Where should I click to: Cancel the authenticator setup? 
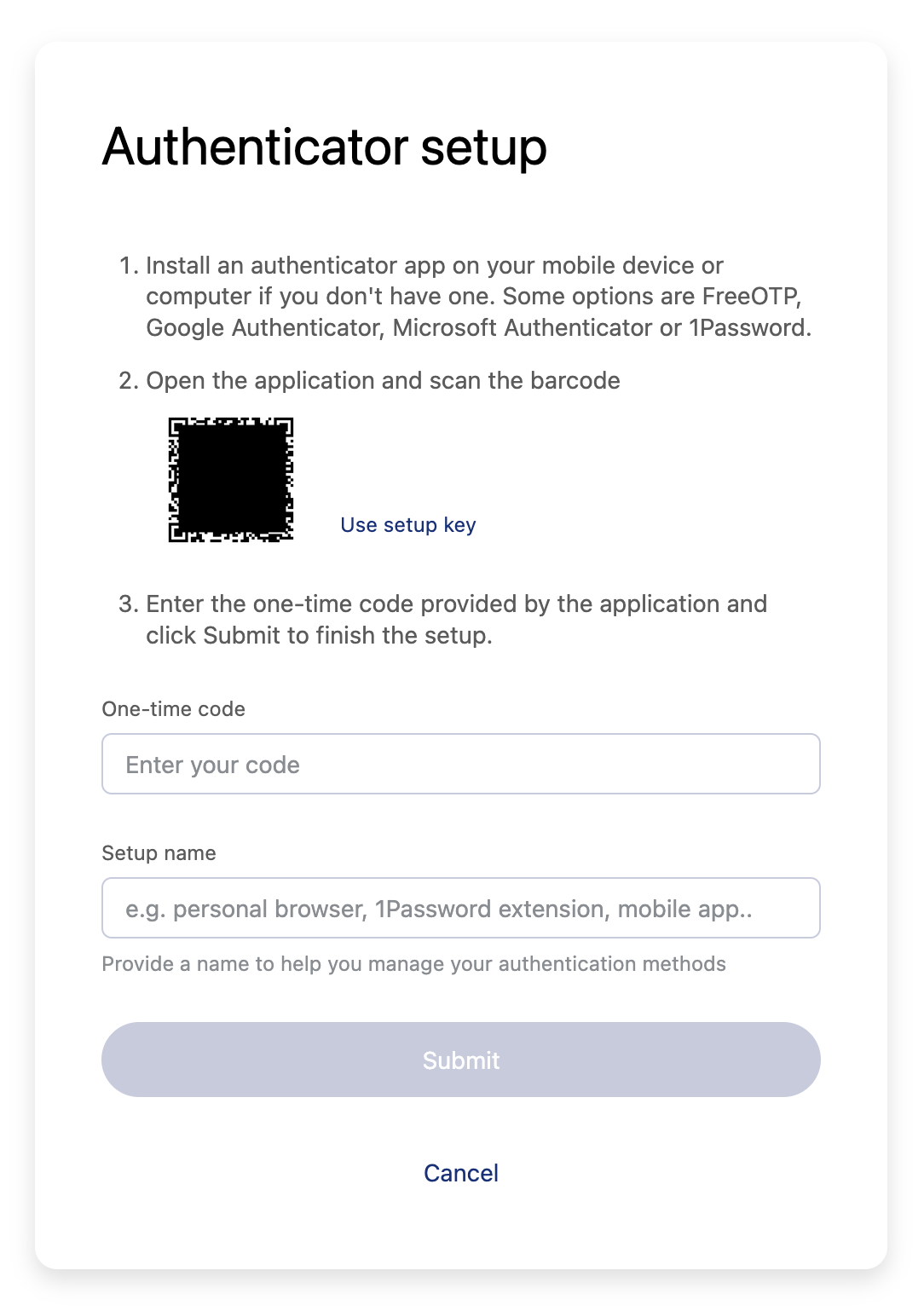point(460,1173)
